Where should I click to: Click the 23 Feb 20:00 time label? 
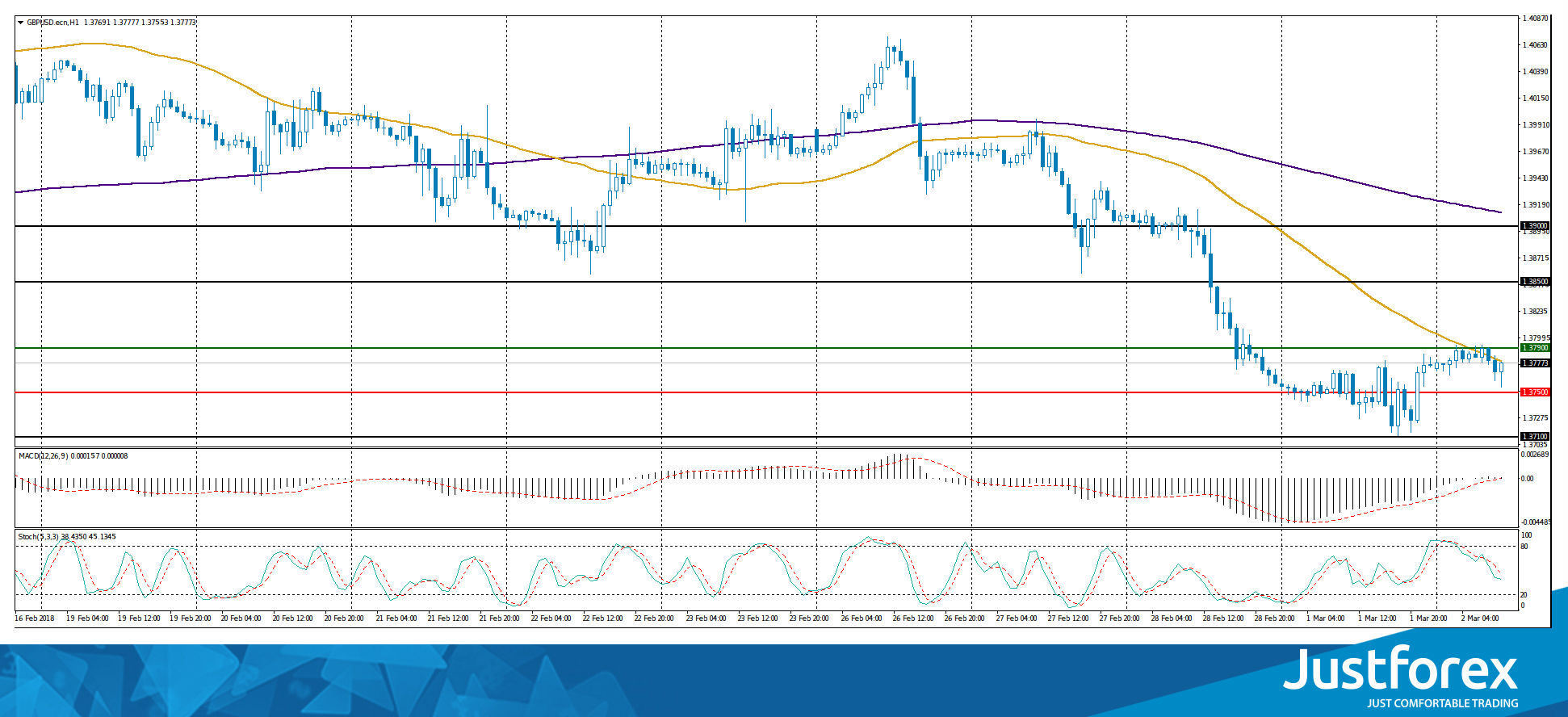pos(811,618)
